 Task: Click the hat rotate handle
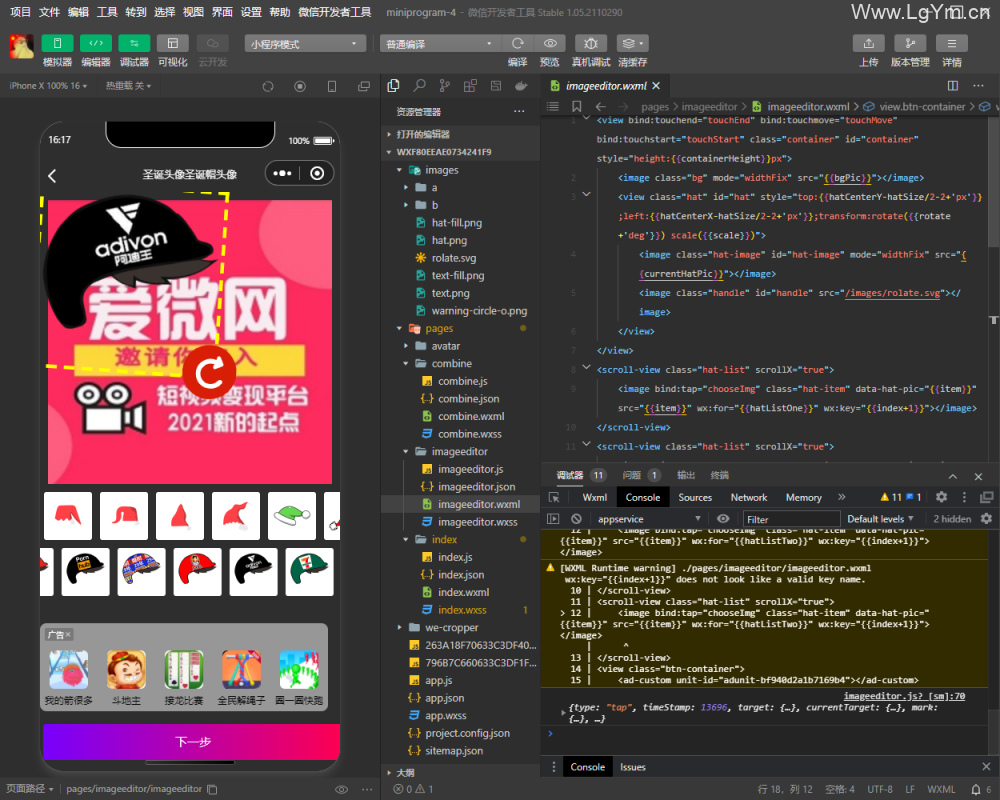tap(209, 373)
